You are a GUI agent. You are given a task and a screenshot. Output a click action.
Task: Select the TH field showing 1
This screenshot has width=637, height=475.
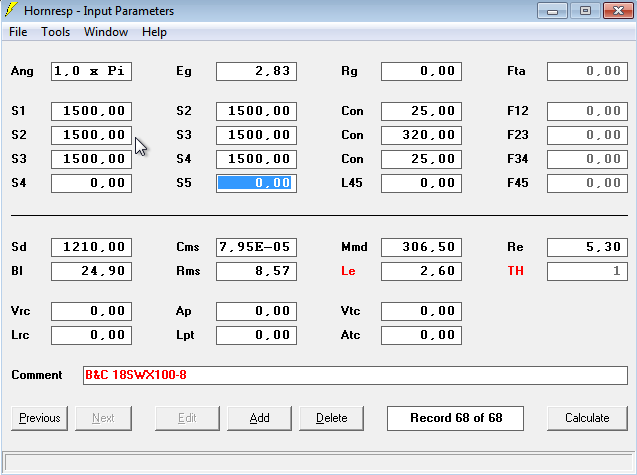click(587, 271)
